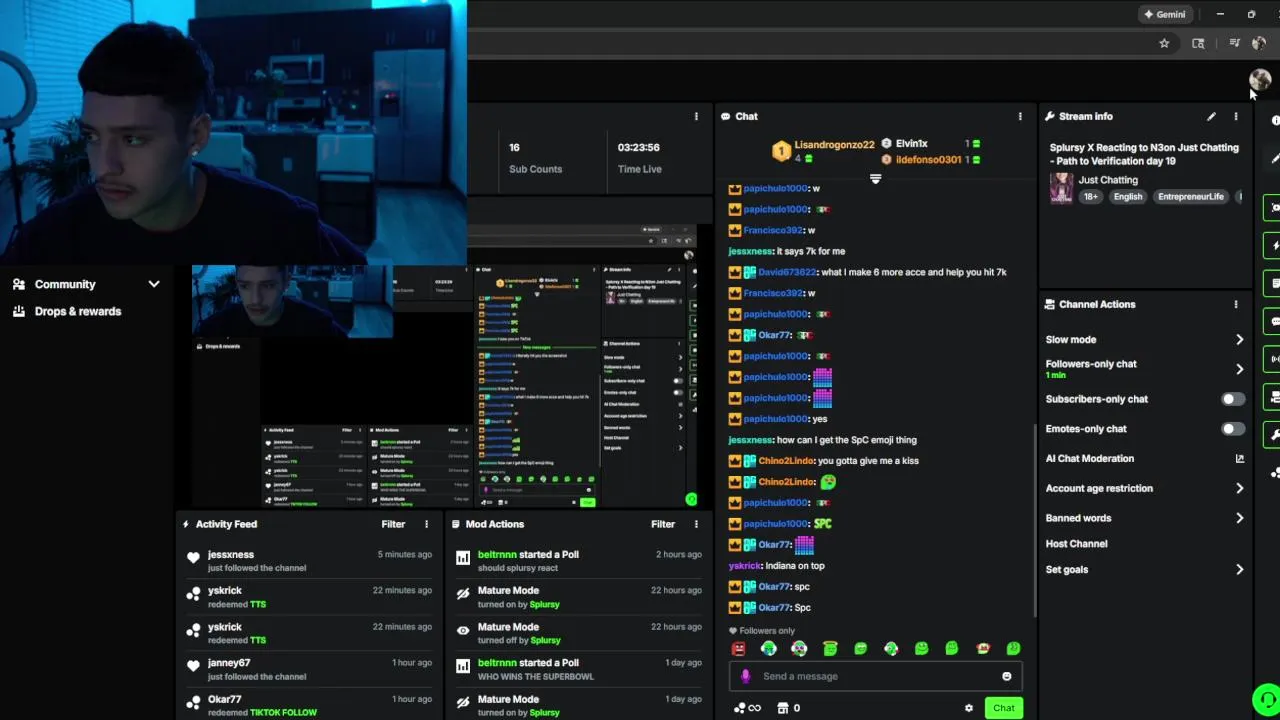Insert the red angry emote
The height and width of the screenshot is (720, 1280).
[x=739, y=649]
